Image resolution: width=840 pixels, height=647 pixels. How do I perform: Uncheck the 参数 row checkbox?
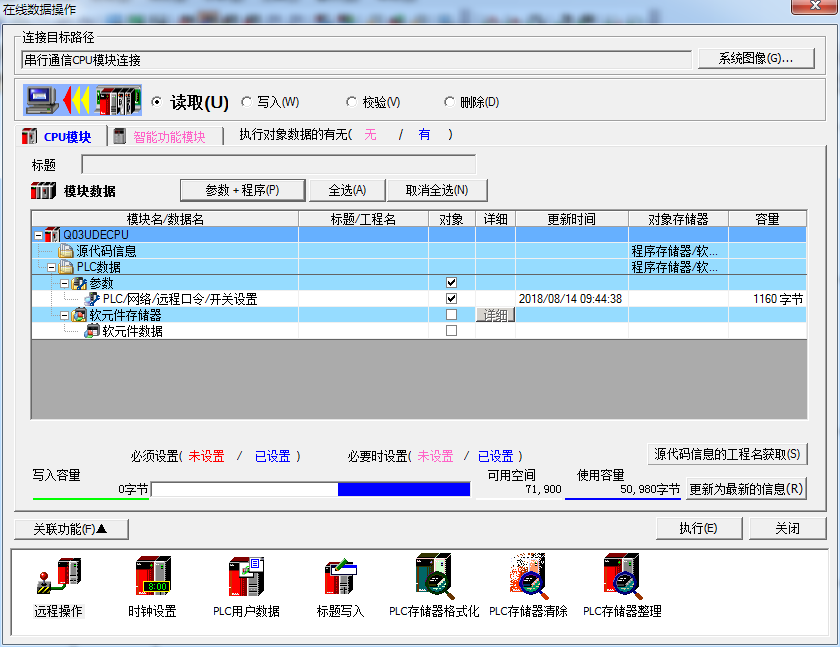pos(451,283)
